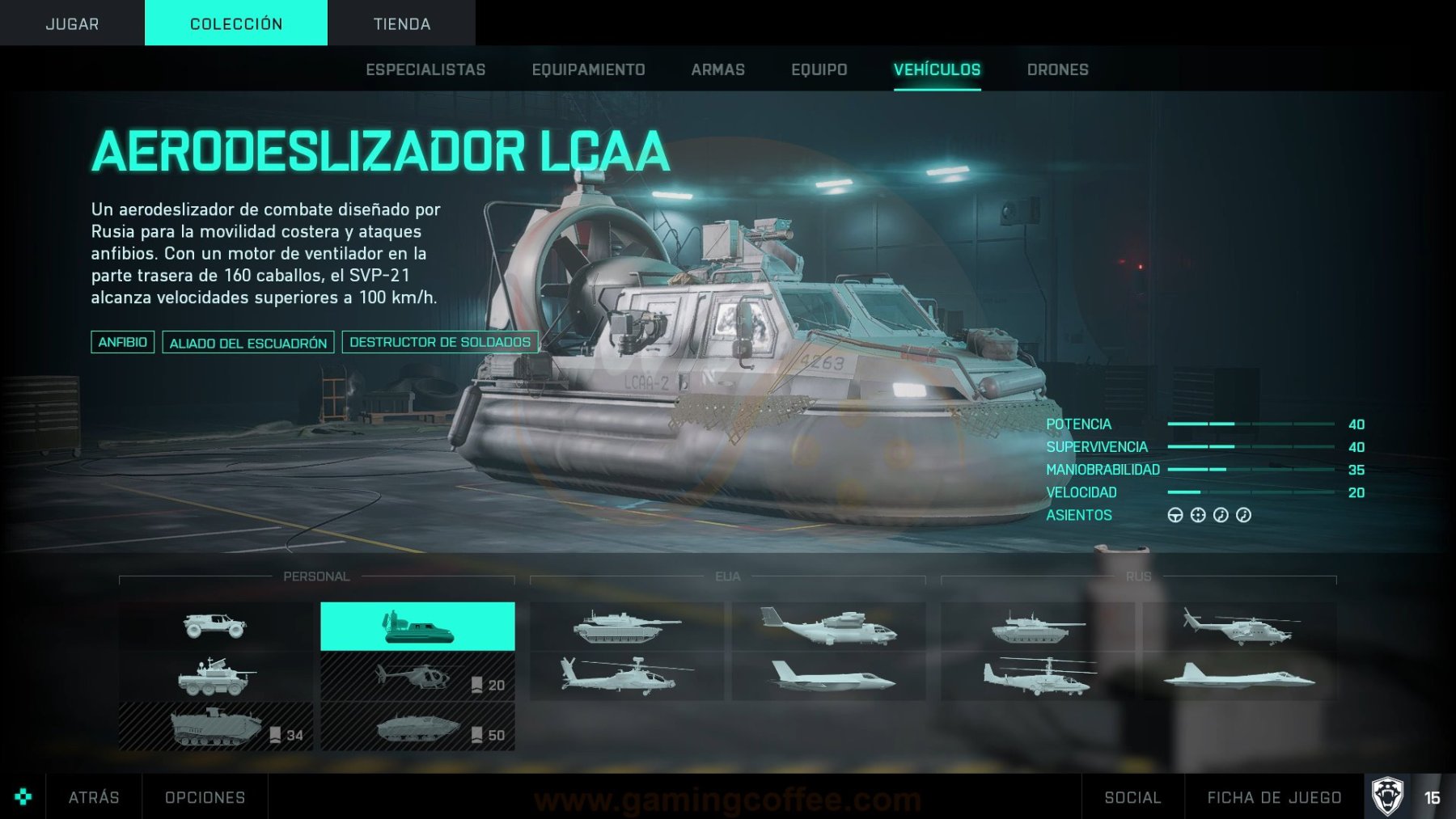Select the selected hovercraft vehicle icon
Viewport: 1456px width, 819px height.
[417, 626]
